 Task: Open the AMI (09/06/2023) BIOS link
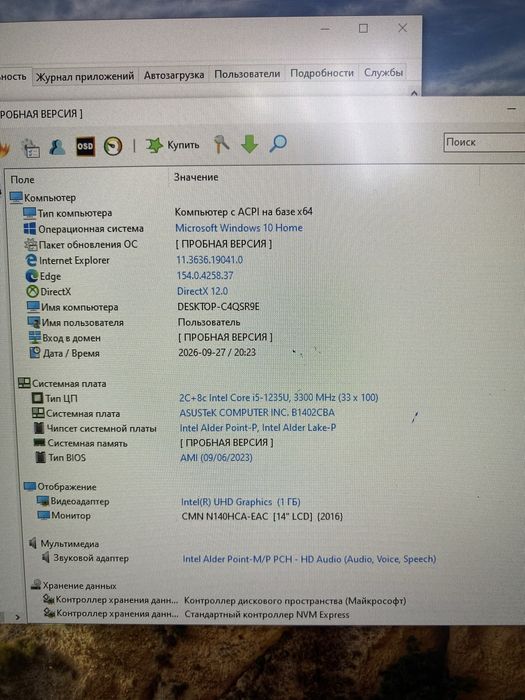coord(216,458)
